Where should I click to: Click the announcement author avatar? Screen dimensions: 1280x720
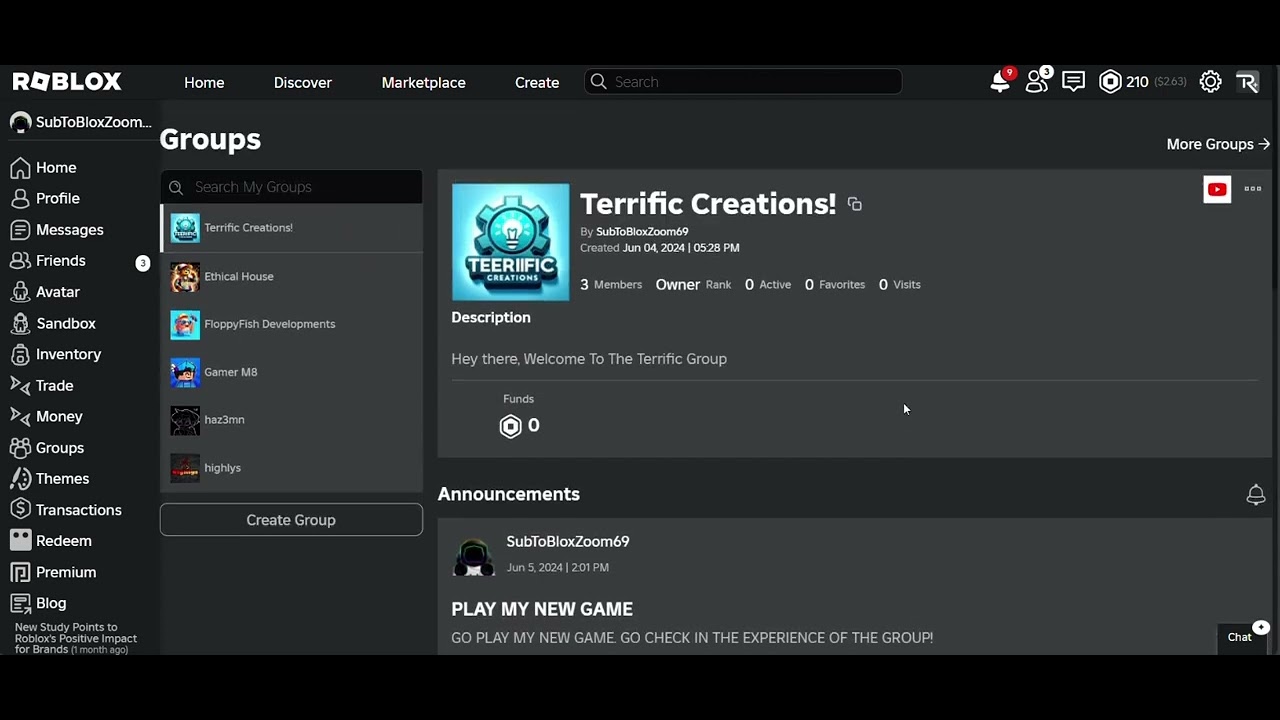(473, 556)
